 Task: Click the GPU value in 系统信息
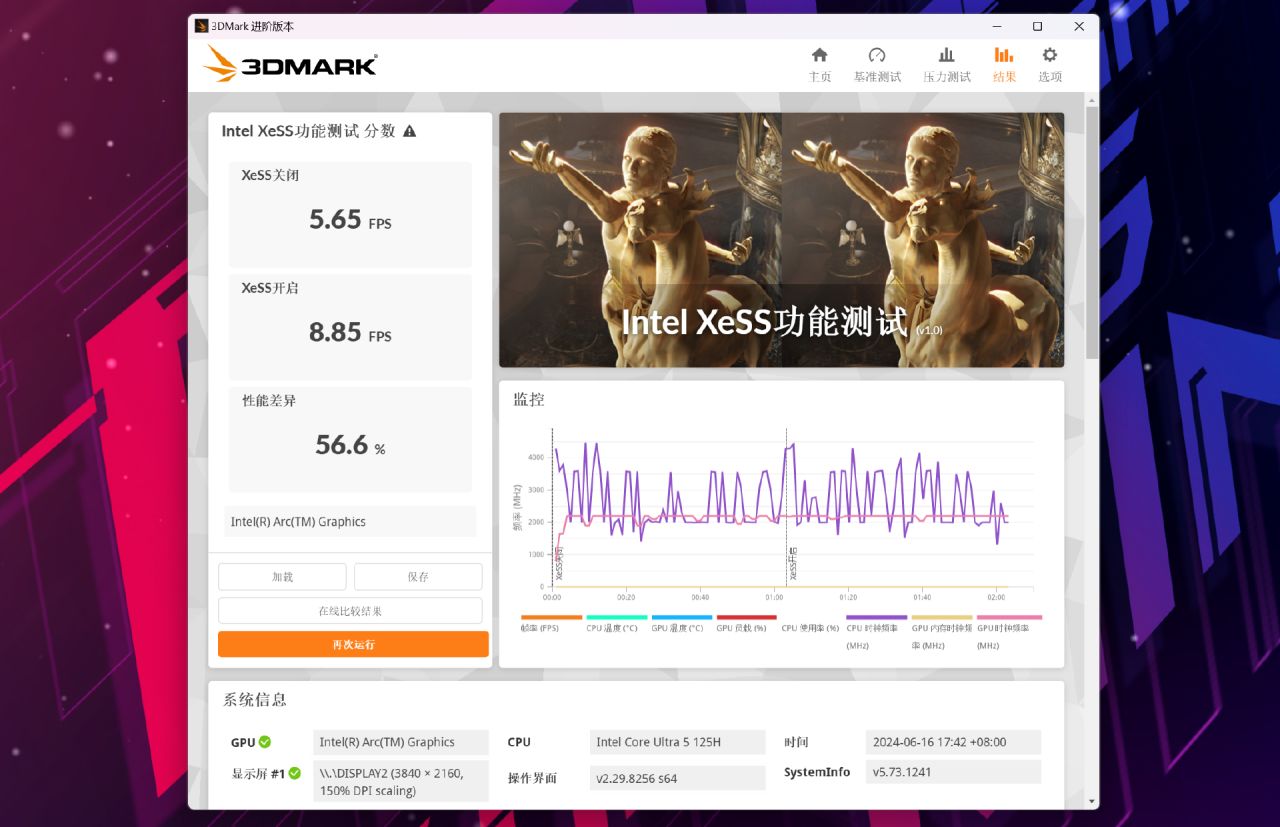pos(401,742)
